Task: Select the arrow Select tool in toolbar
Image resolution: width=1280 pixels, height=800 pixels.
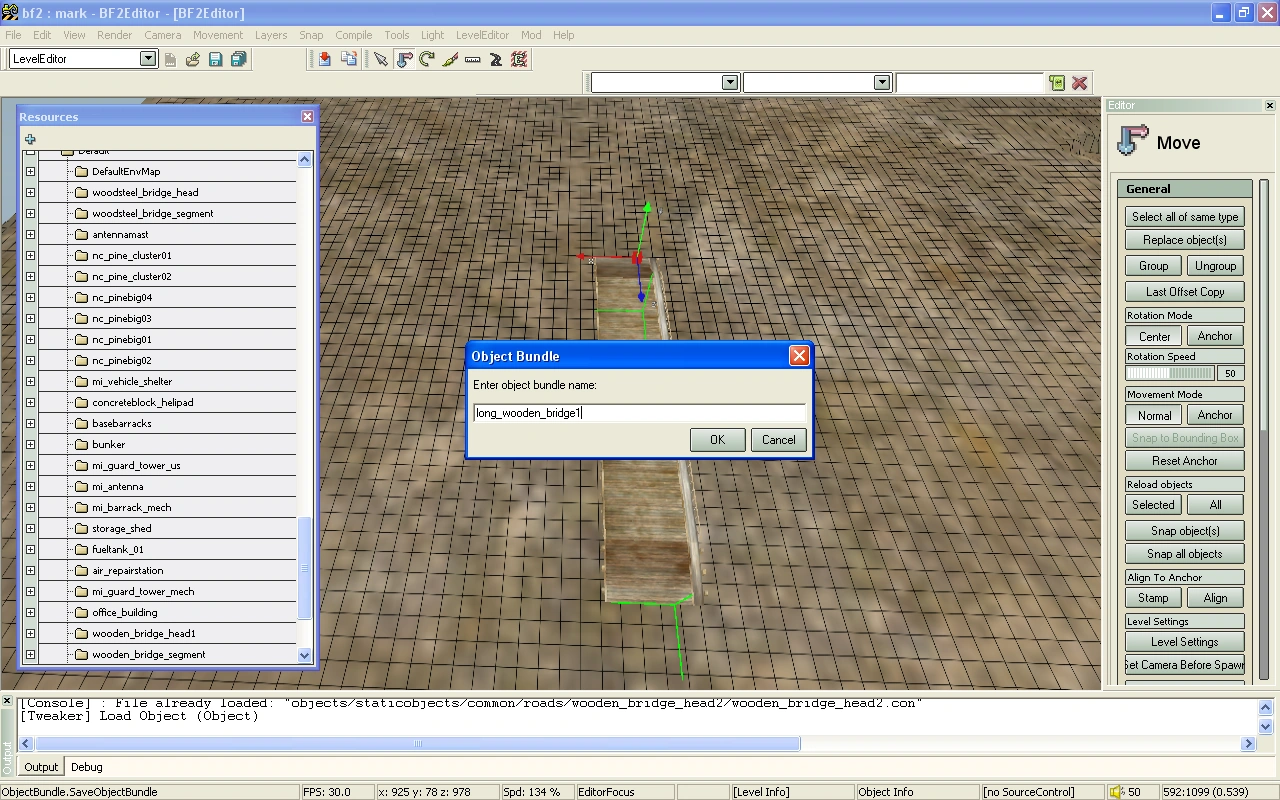Action: pyautogui.click(x=380, y=60)
